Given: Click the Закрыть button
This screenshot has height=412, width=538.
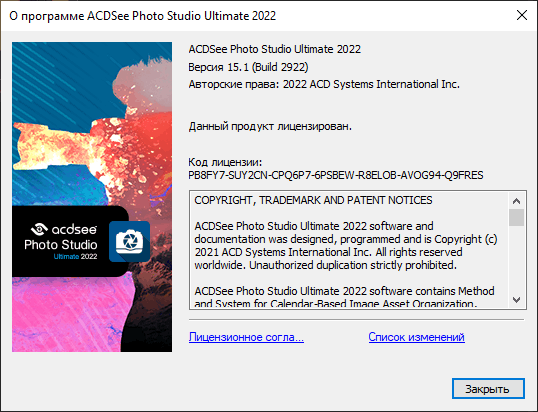Looking at the screenshot, I should (x=488, y=389).
